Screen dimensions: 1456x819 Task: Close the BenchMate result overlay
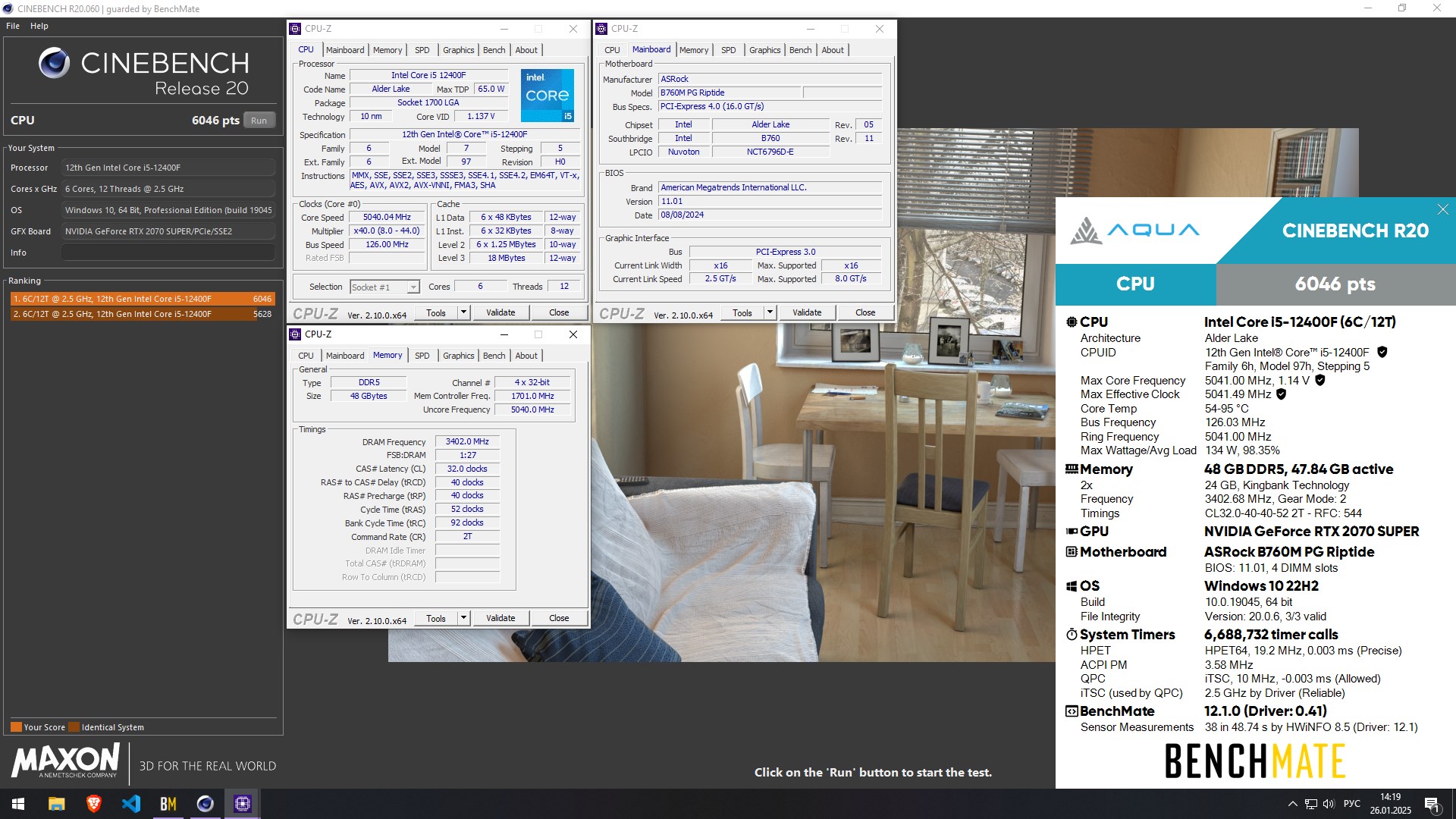(1442, 209)
